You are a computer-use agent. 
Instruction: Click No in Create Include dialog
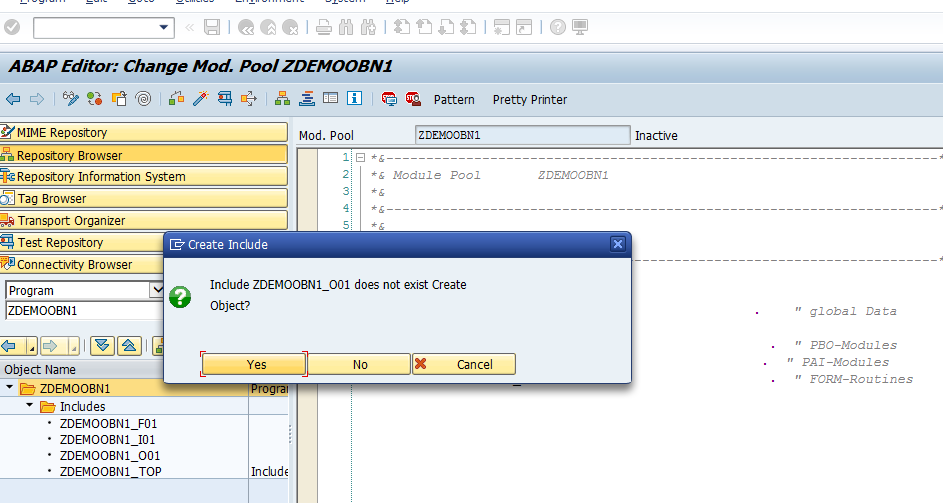pos(360,364)
